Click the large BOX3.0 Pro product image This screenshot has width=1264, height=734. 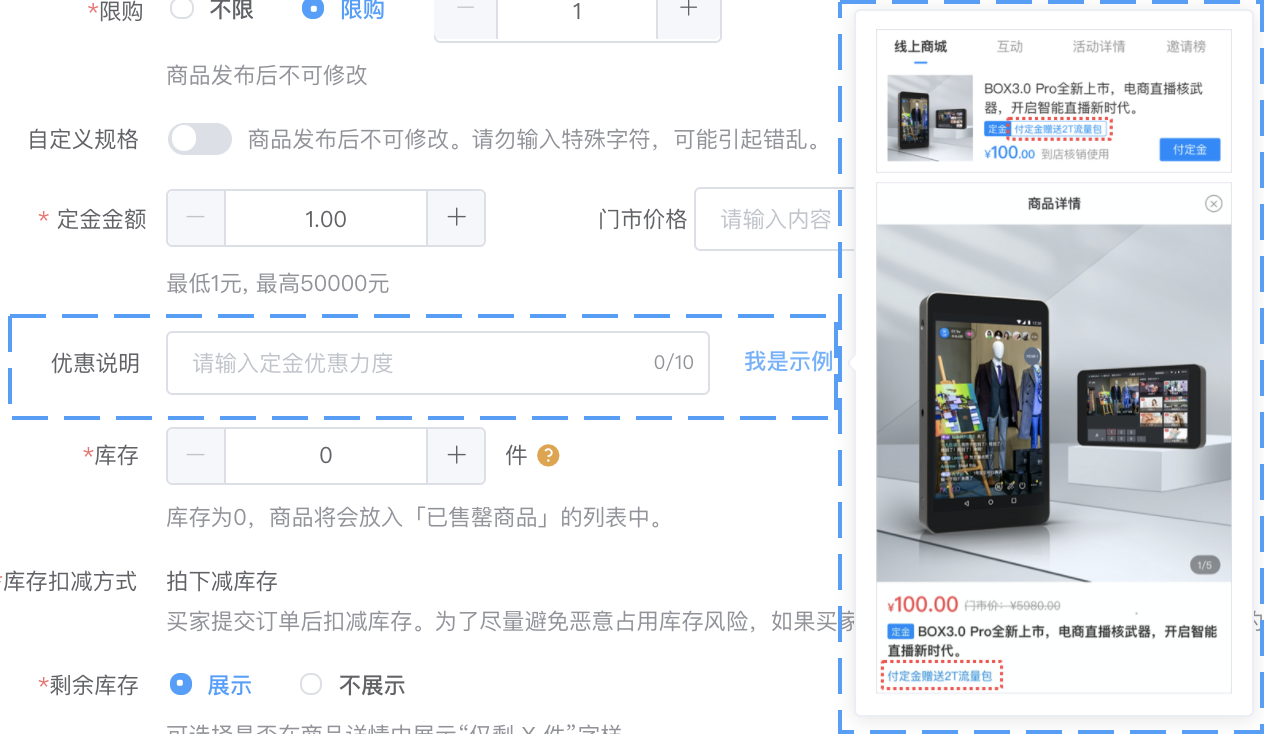[x=1054, y=402]
